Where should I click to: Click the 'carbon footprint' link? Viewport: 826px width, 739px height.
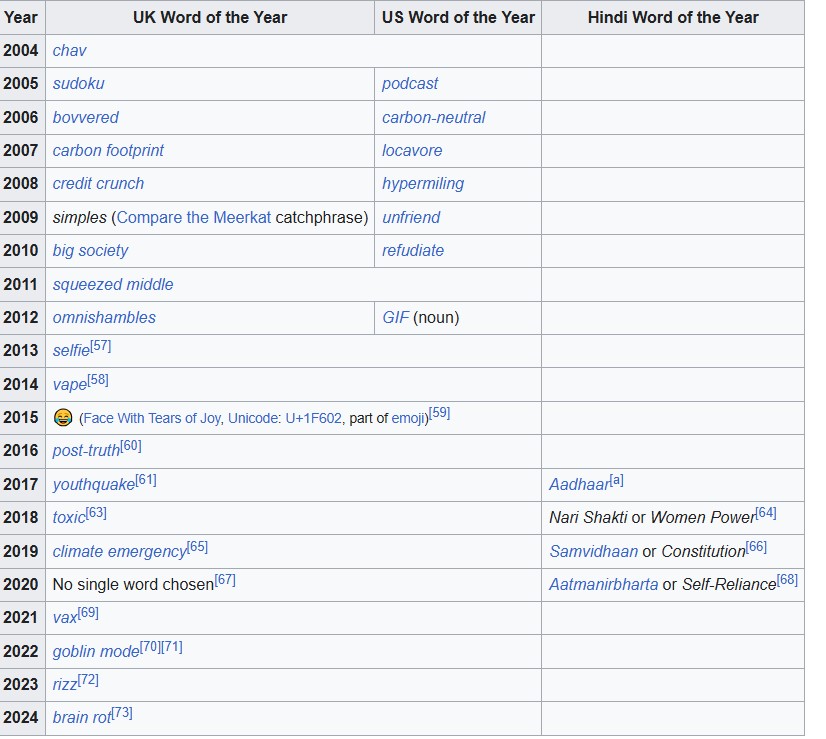click(108, 151)
